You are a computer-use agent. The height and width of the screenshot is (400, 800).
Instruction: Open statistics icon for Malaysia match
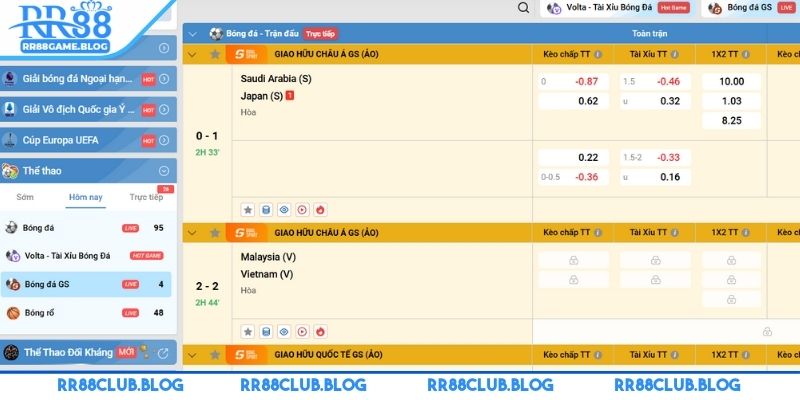[266, 332]
